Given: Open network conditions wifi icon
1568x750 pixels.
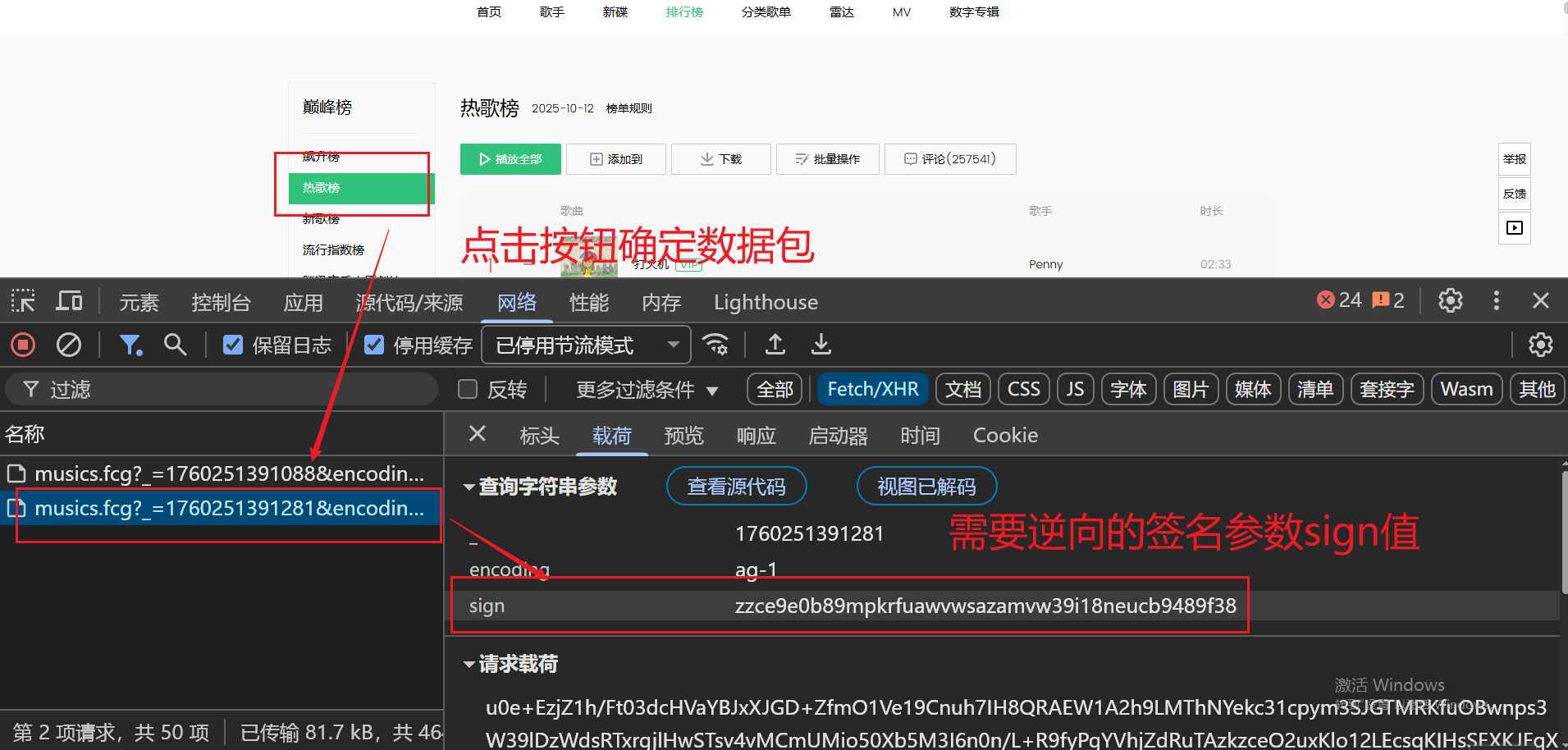Looking at the screenshot, I should (x=716, y=345).
